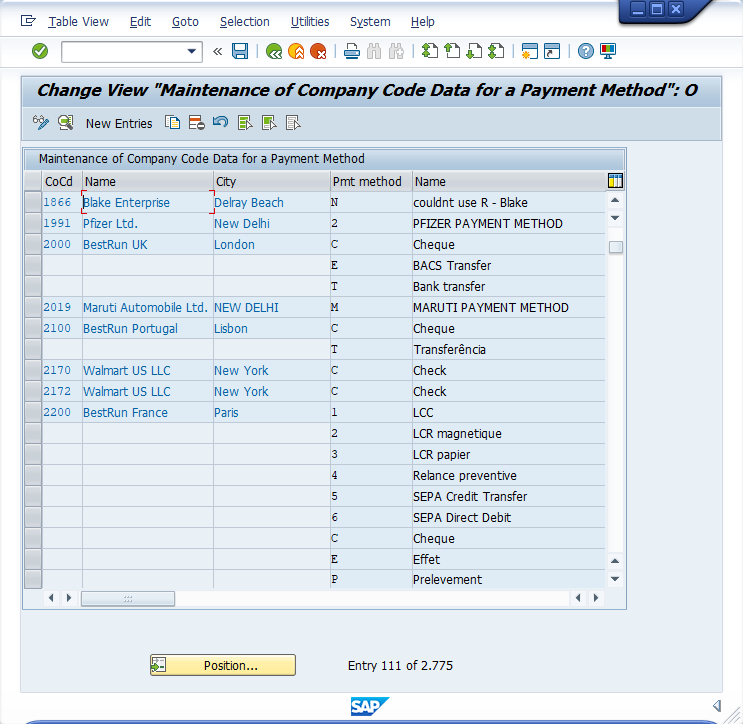Open table column configuration icon
Screen dimensions: 743x724
point(615,181)
